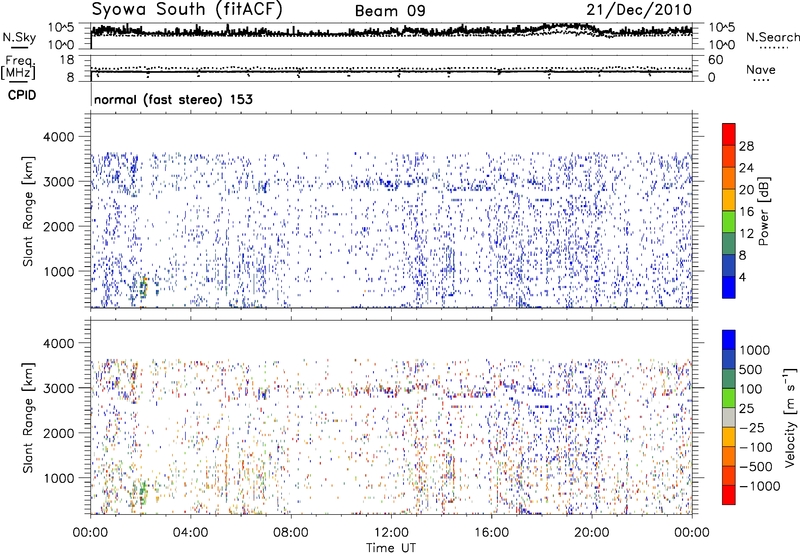Click 'normal (fast stereo) 153' text
The image size is (800, 554).
pyautogui.click(x=173, y=99)
